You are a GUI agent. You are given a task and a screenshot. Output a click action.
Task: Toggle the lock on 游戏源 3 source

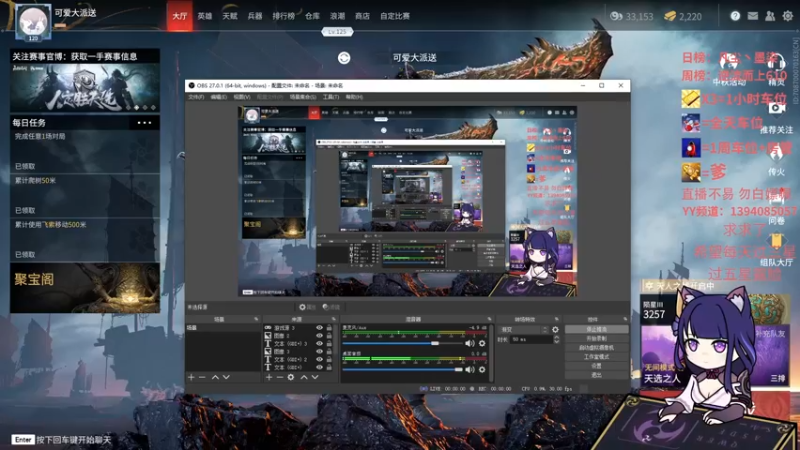329,328
